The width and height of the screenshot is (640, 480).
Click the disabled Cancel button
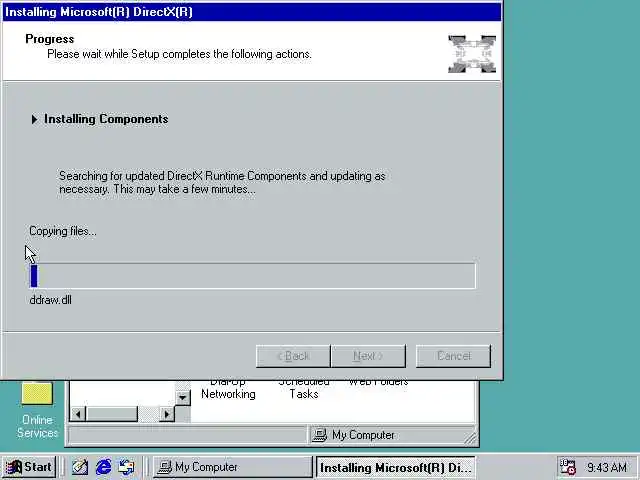click(x=453, y=356)
